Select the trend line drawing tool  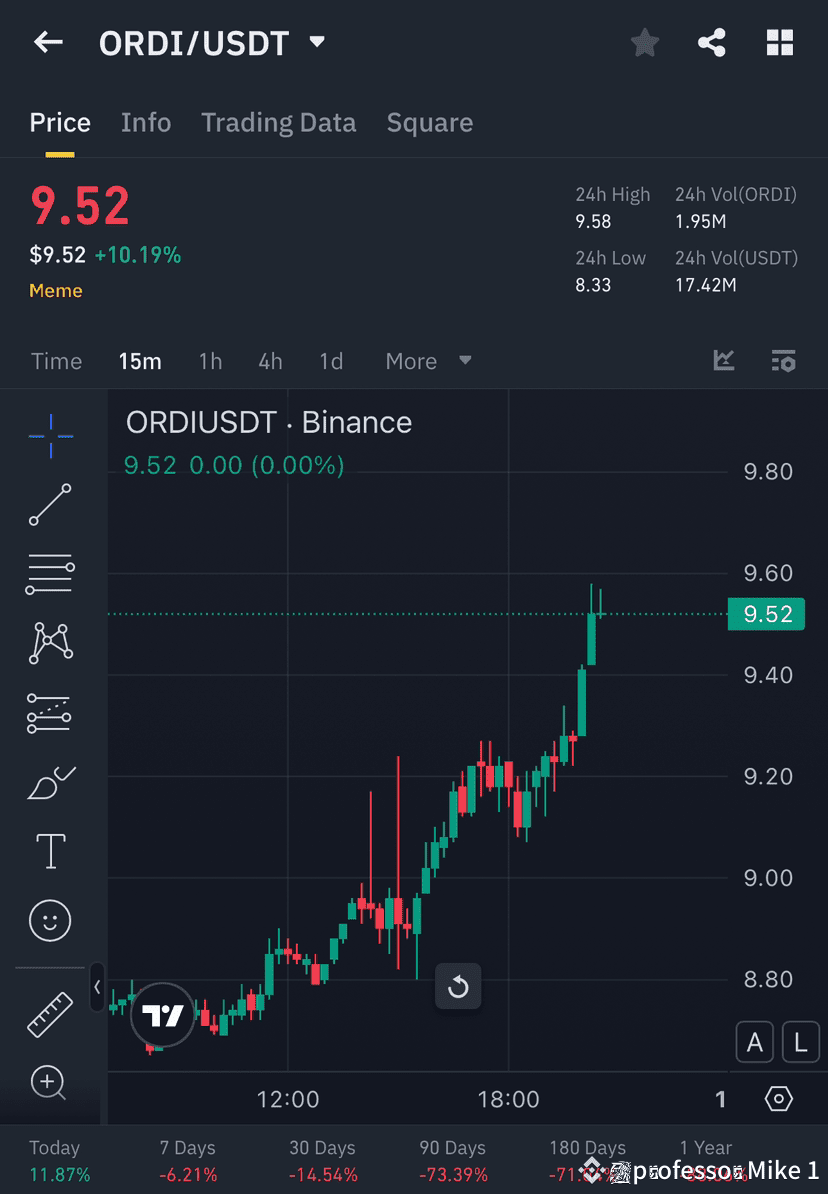pyautogui.click(x=50, y=505)
